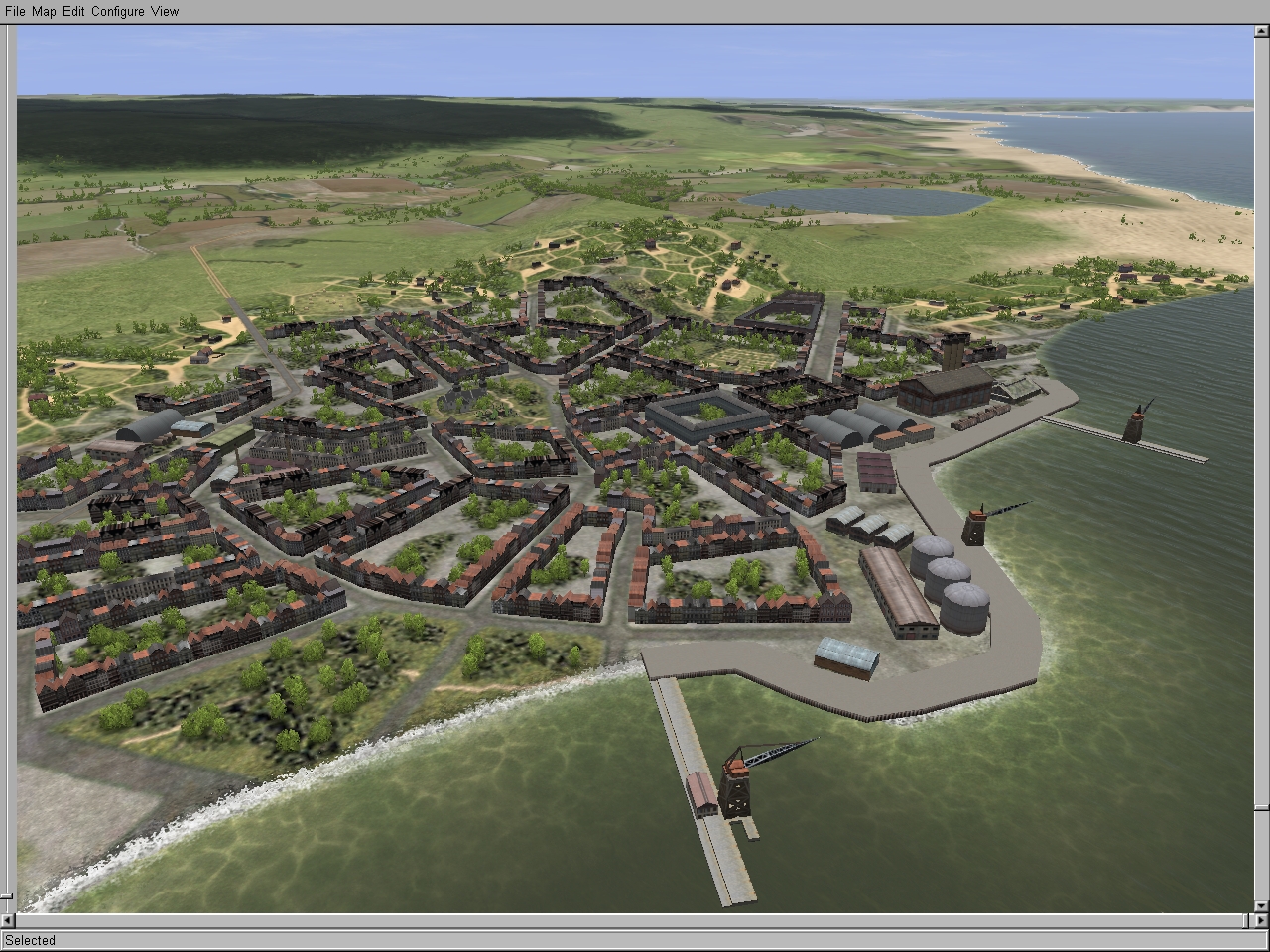Screen dimensions: 1270x952
Task: Click the vertical scrollbar down arrow
Action: click(1261, 904)
